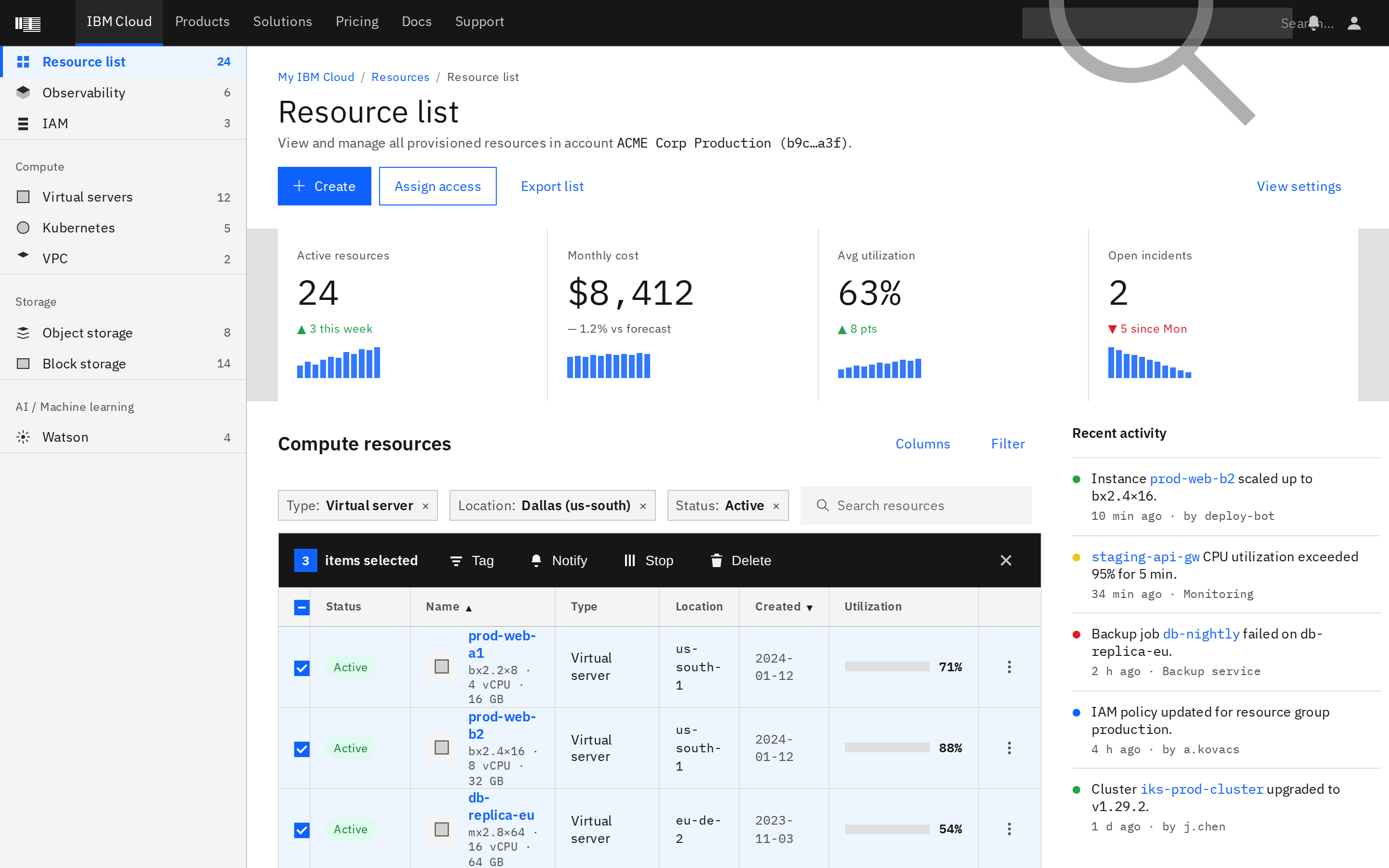Click the Block storage icon in the sidebar
Image resolution: width=1389 pixels, height=868 pixels.
pos(23,364)
